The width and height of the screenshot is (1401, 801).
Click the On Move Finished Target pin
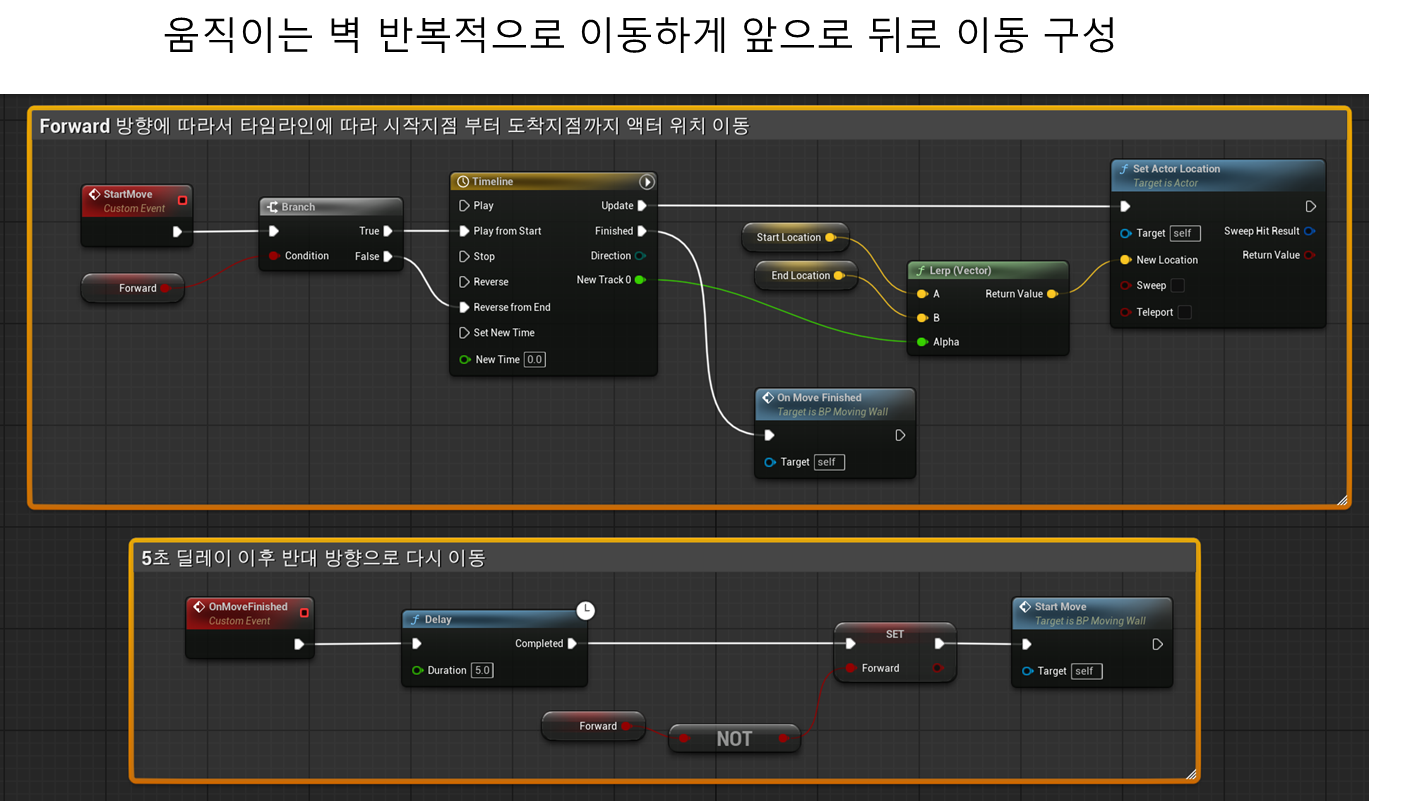pyautogui.click(x=769, y=462)
